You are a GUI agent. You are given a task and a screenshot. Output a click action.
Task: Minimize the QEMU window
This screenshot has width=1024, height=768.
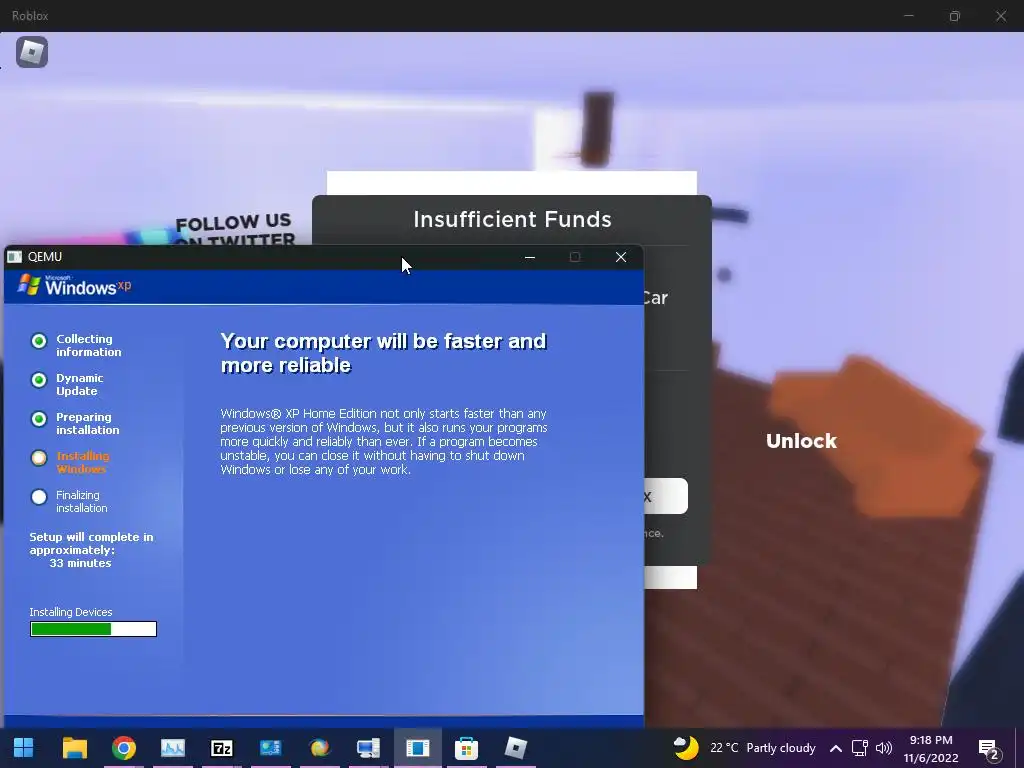(x=530, y=257)
